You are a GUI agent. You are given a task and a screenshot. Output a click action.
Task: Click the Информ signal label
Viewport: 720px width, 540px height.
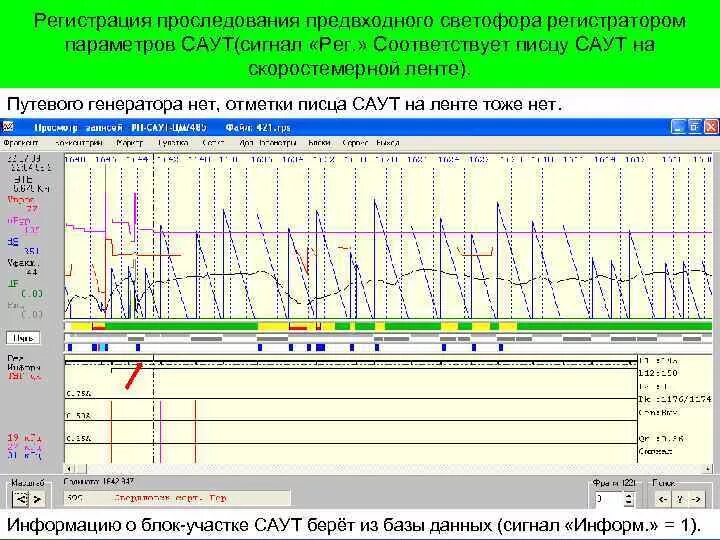(x=24, y=367)
